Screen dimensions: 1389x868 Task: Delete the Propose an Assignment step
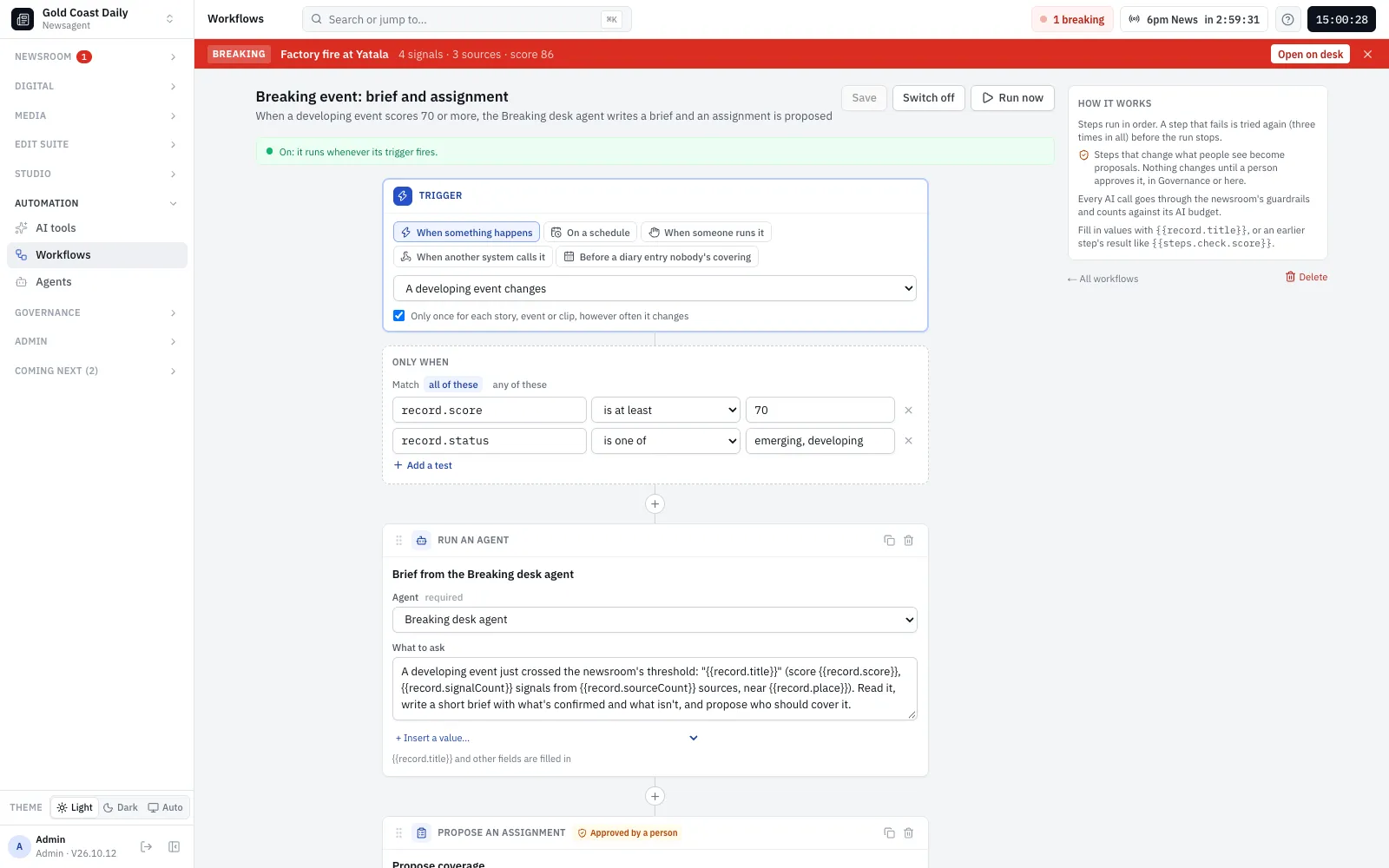[x=909, y=832]
